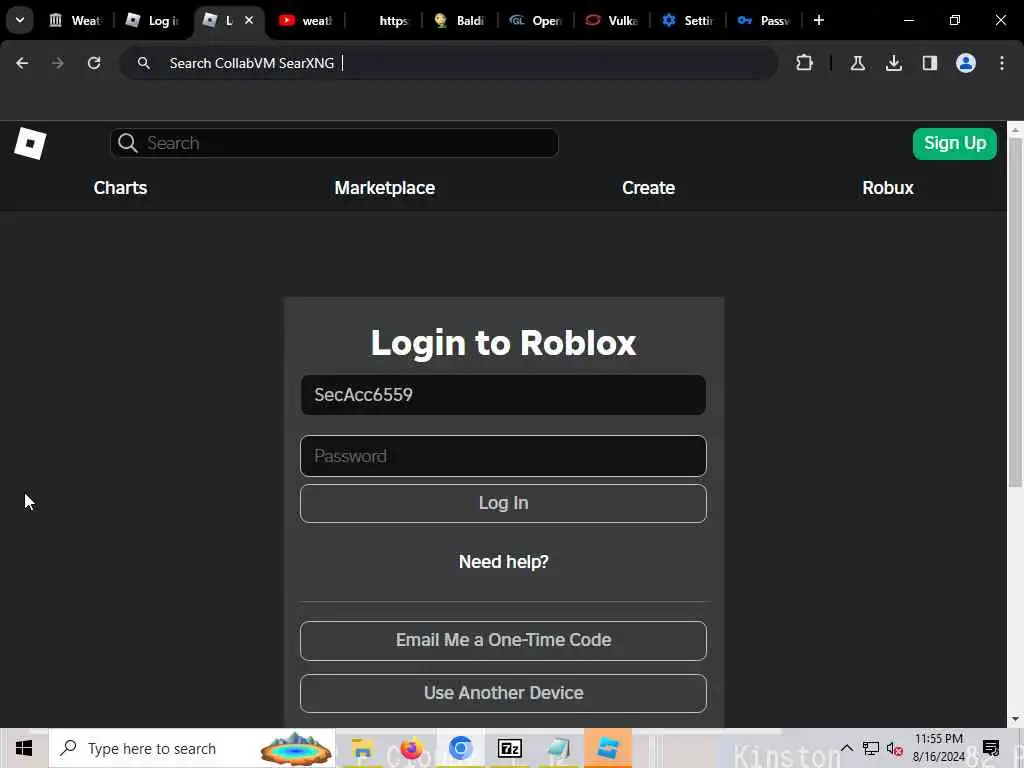Image resolution: width=1024 pixels, height=768 pixels.
Task: Click the taskbar Type here to search box
Action: click(x=192, y=748)
